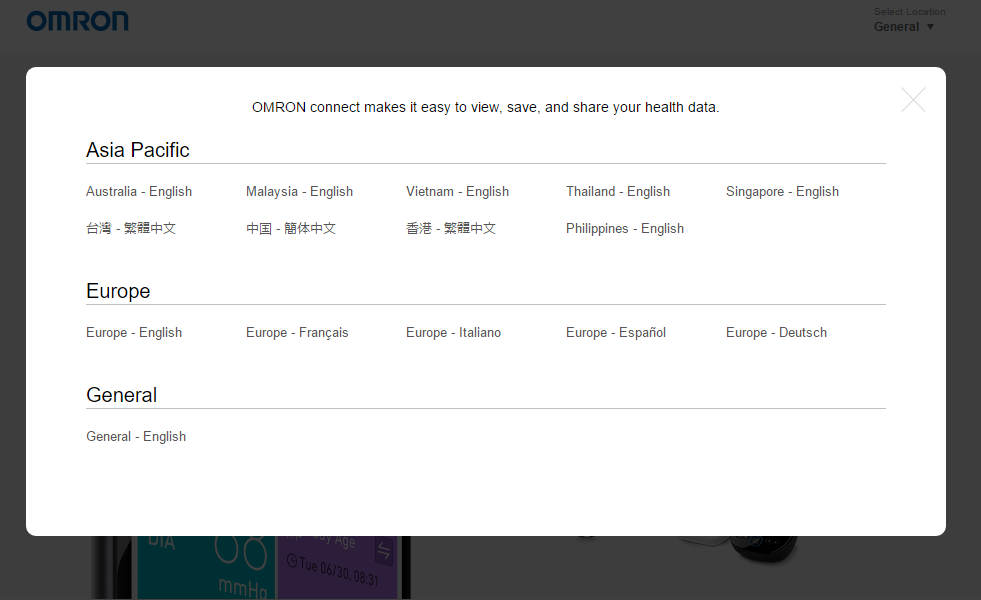Image resolution: width=981 pixels, height=600 pixels.
Task: Pick Europe - Español
Action: tap(616, 332)
